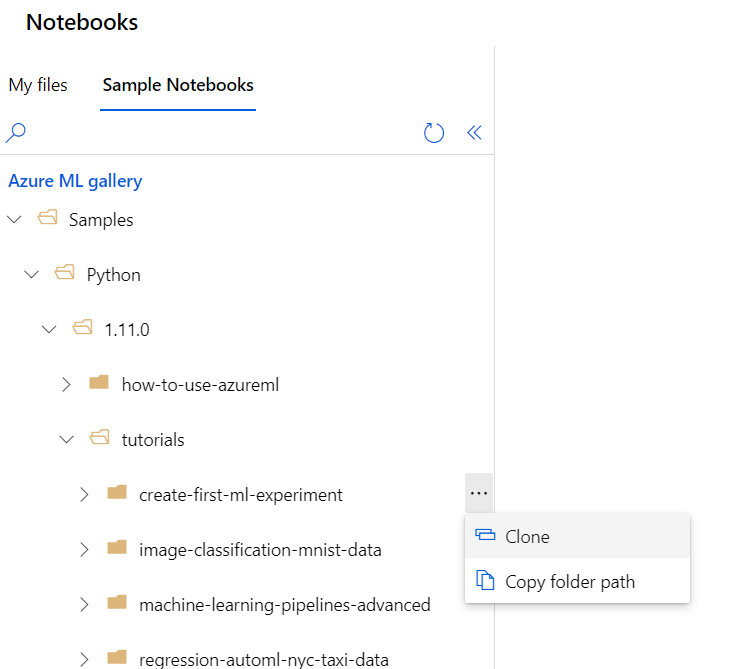
Task: Click the Python folder icon
Action: [64, 273]
